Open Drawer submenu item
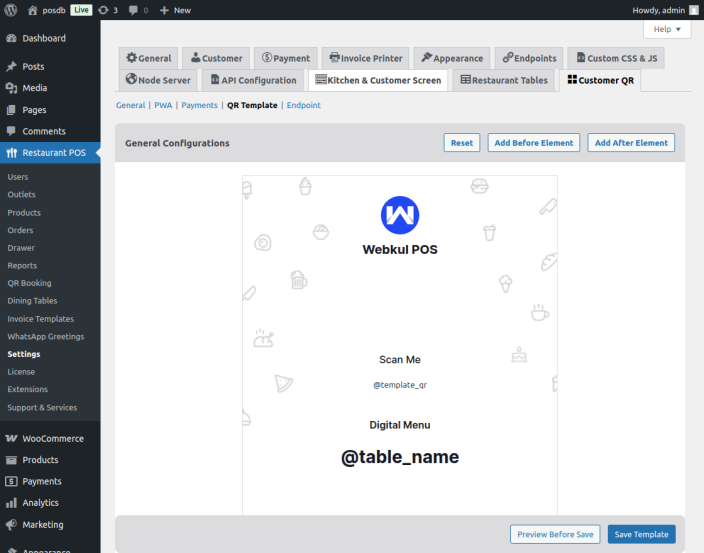The height and width of the screenshot is (553, 704). click(x=21, y=248)
